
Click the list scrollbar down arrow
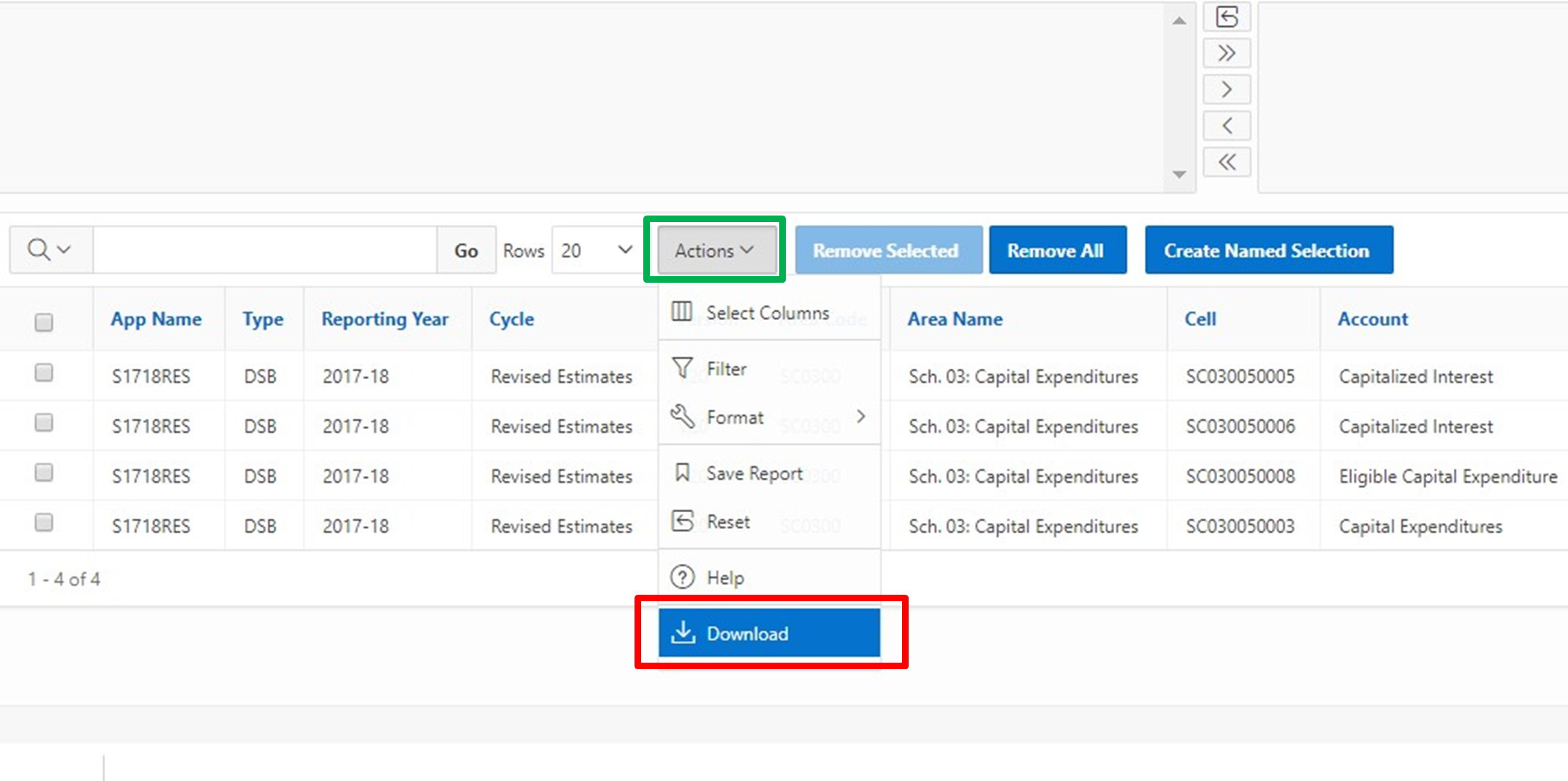pyautogui.click(x=1178, y=175)
